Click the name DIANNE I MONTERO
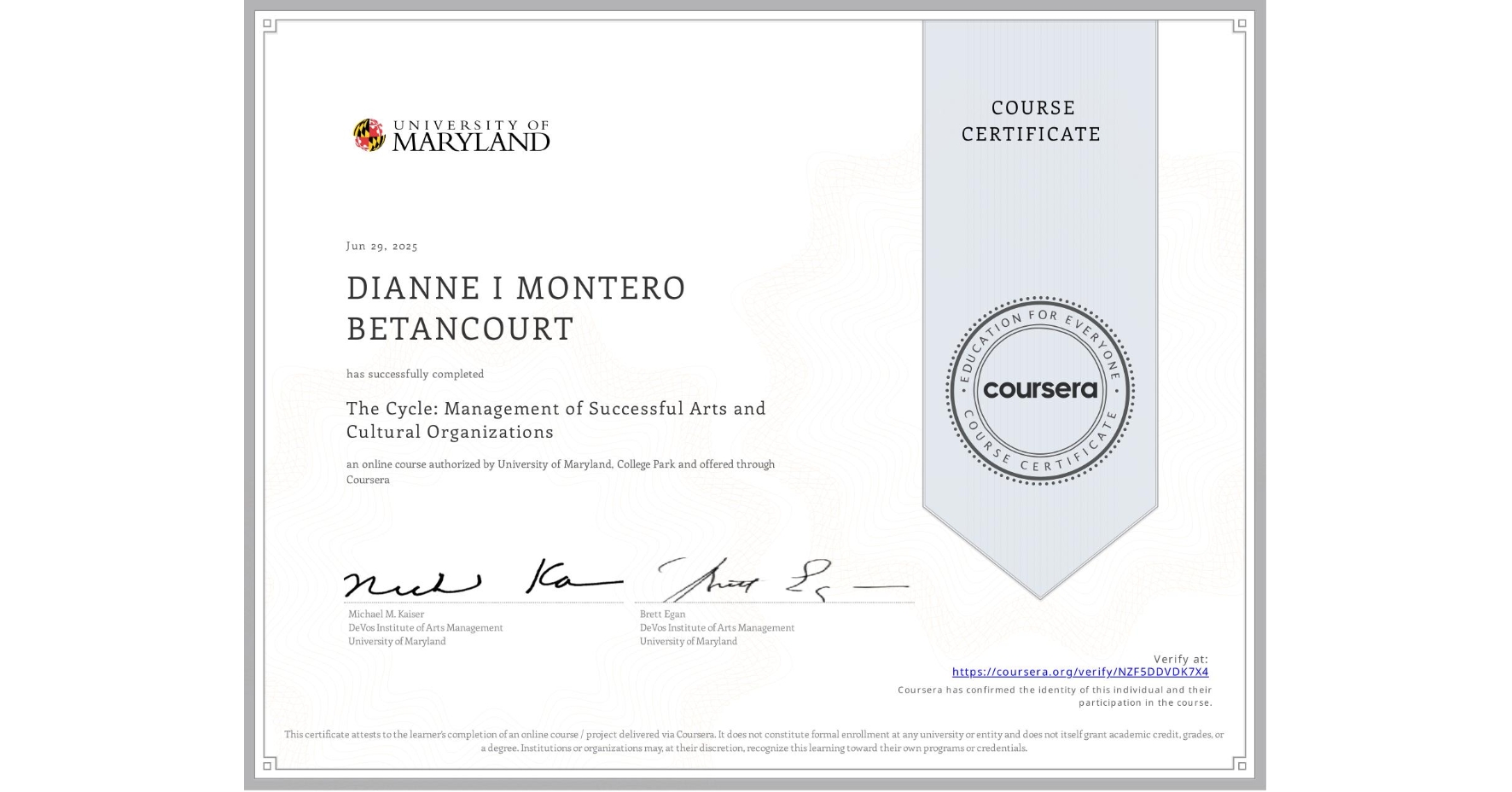This screenshot has width=1512, height=792. 516,288
